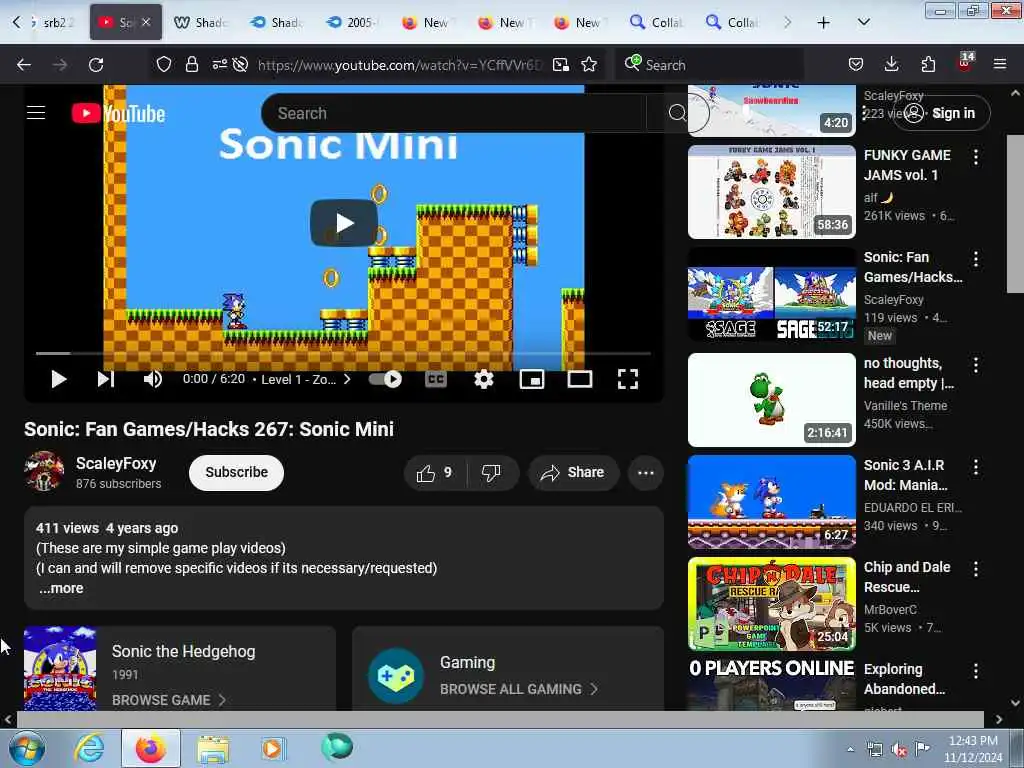Toggle the autoplay switch
The height and width of the screenshot is (768, 1024).
pos(385,379)
